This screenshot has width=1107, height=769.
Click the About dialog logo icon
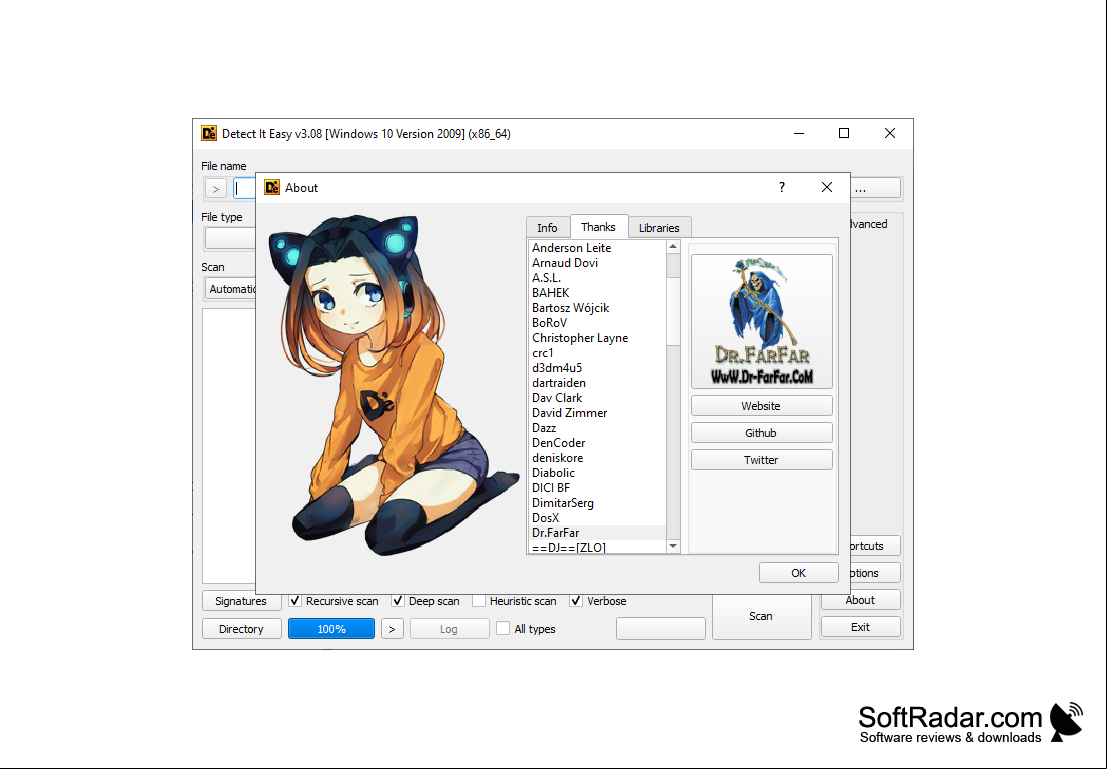(272, 187)
